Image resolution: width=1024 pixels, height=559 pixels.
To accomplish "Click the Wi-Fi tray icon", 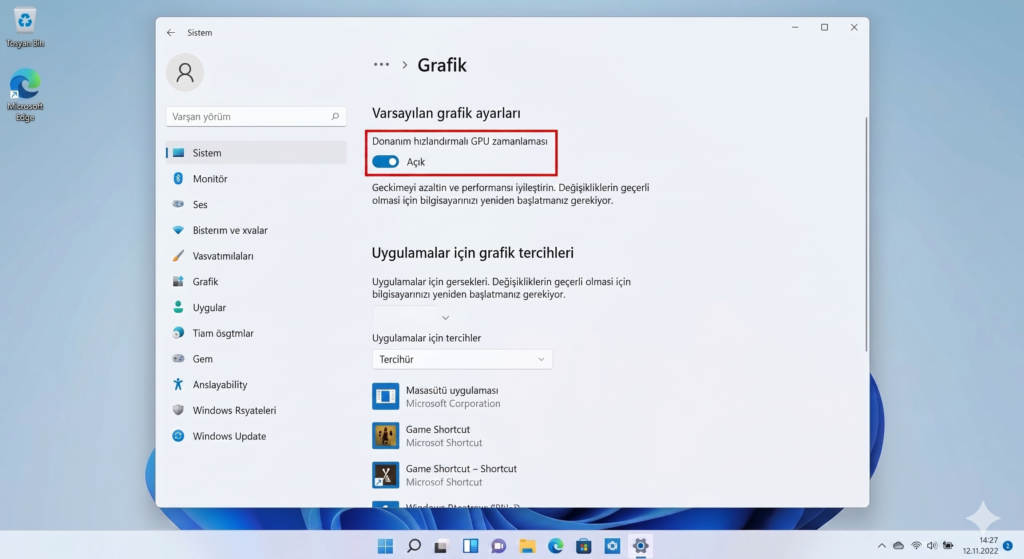I will click(x=916, y=546).
